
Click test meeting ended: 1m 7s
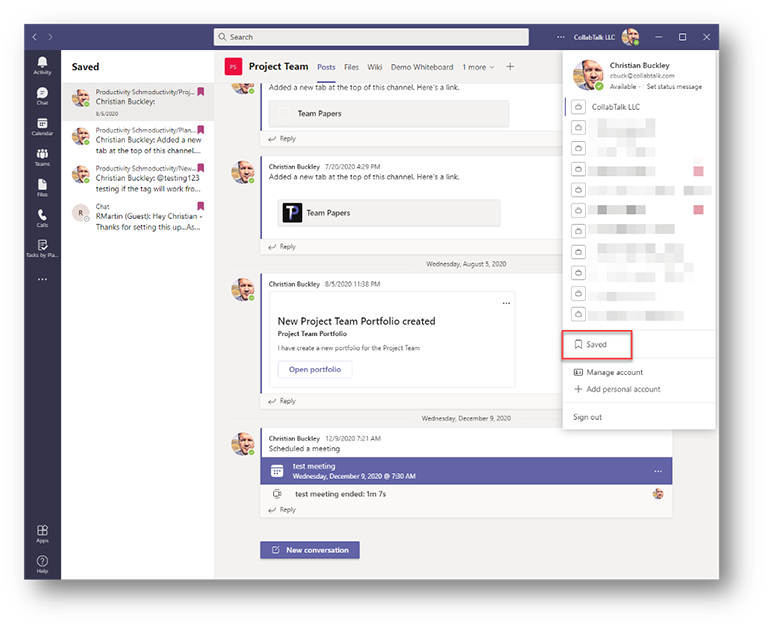[x=340, y=494]
